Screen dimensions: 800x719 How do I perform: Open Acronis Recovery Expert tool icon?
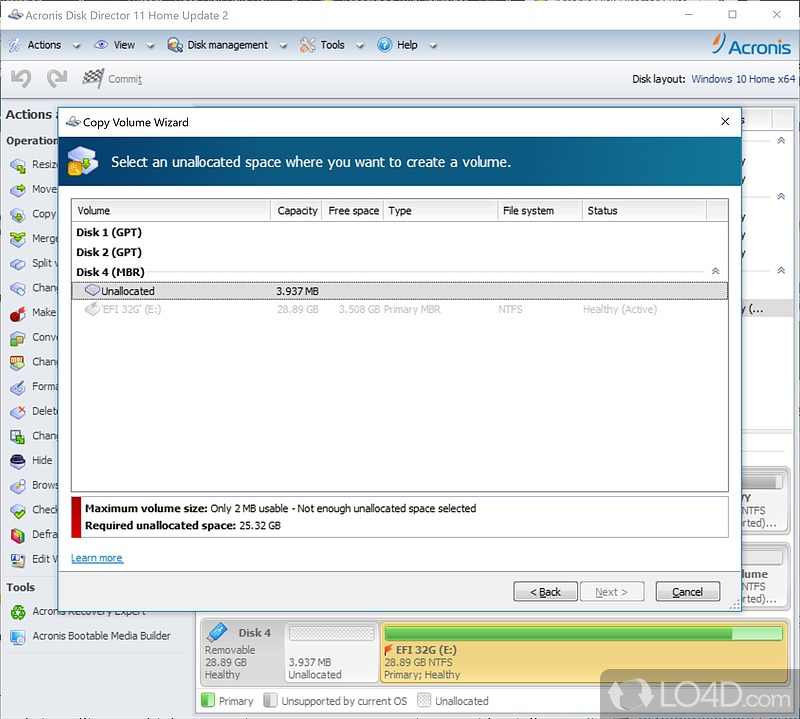point(18,612)
